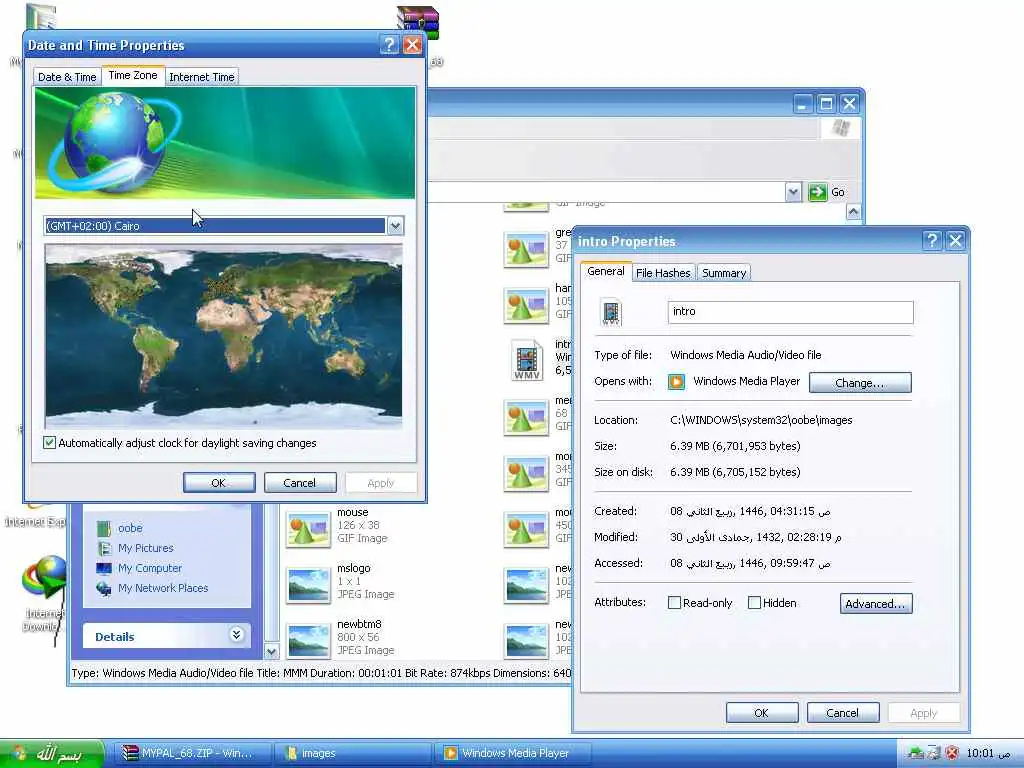Viewport: 1024px width, 768px height.
Task: Open My Network Places link
Action: coord(163,588)
